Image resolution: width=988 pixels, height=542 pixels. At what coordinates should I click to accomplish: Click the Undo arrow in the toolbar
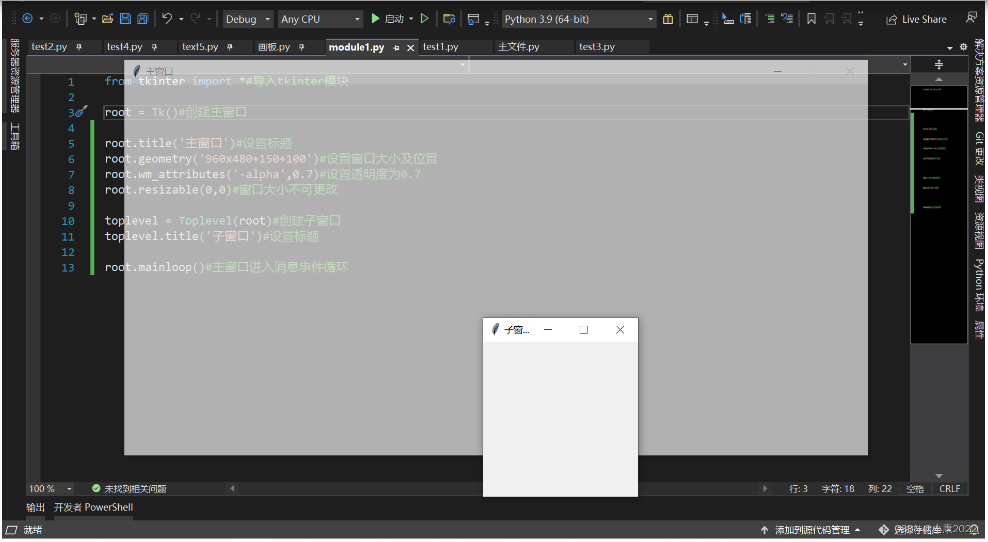tap(167, 19)
